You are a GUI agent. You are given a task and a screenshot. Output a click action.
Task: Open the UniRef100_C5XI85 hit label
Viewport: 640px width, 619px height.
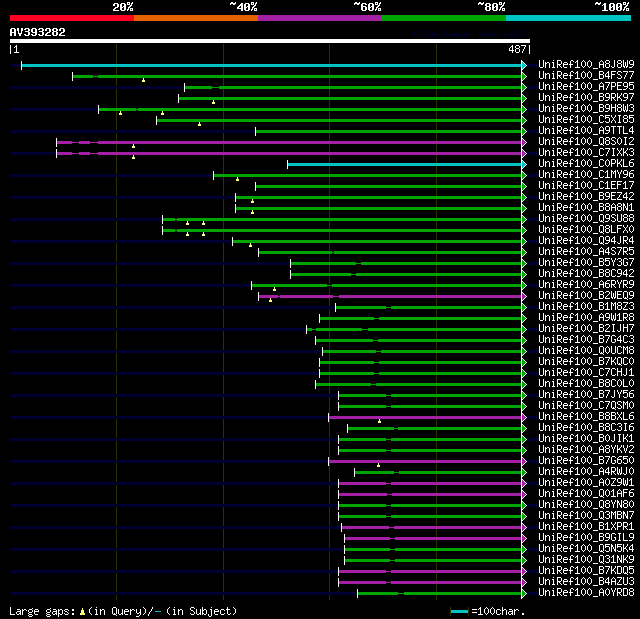point(586,120)
